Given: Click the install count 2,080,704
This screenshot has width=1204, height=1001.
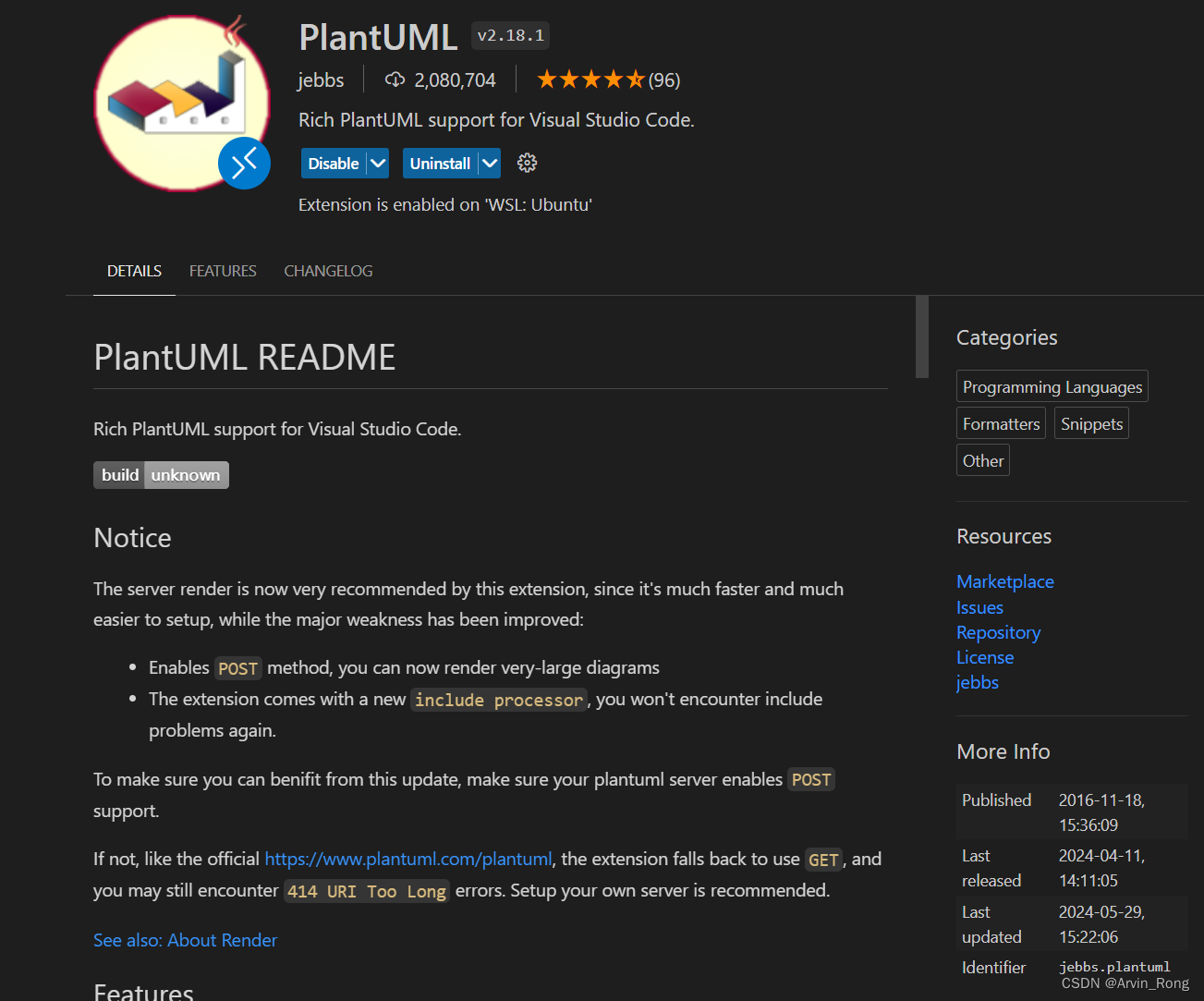Looking at the screenshot, I should 455,80.
